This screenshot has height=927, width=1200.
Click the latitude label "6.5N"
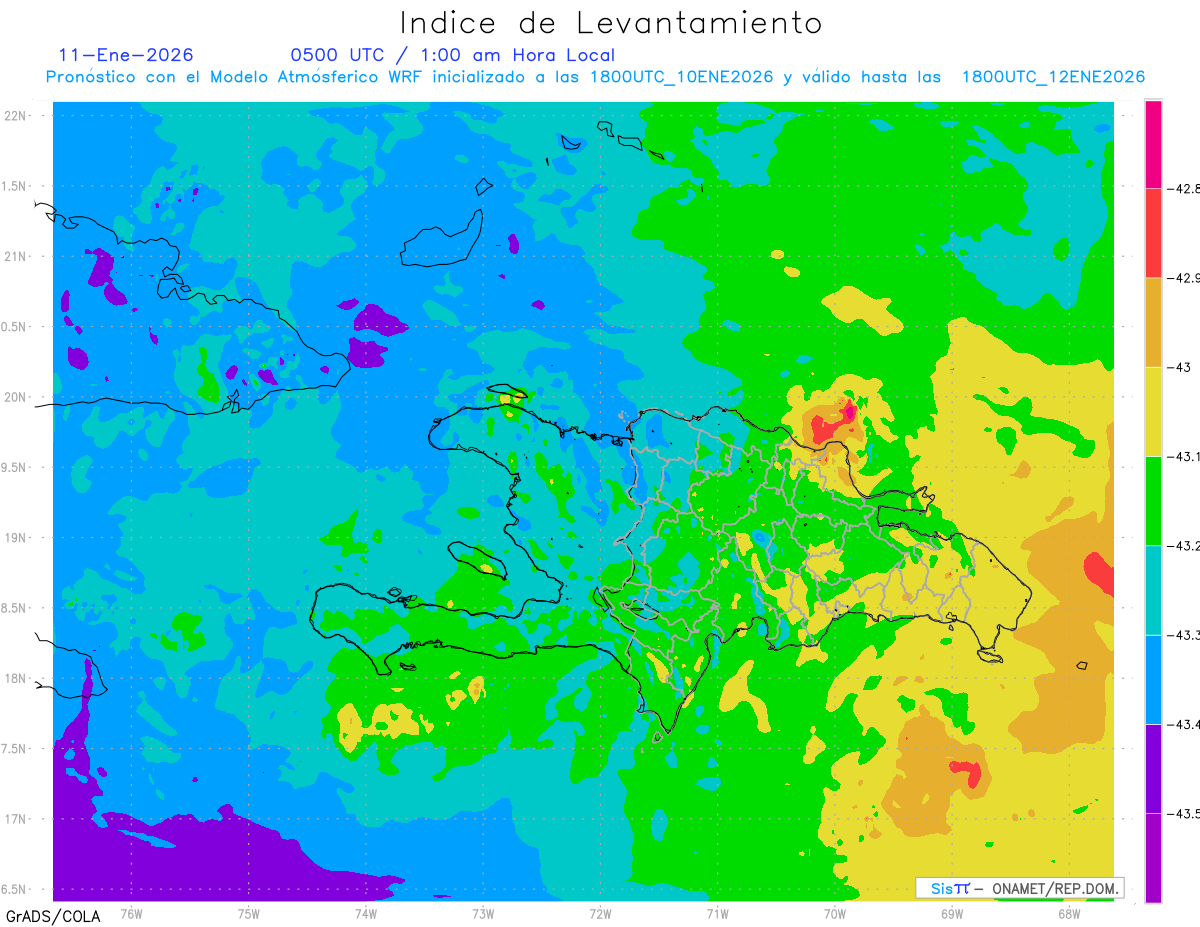pyautogui.click(x=14, y=890)
